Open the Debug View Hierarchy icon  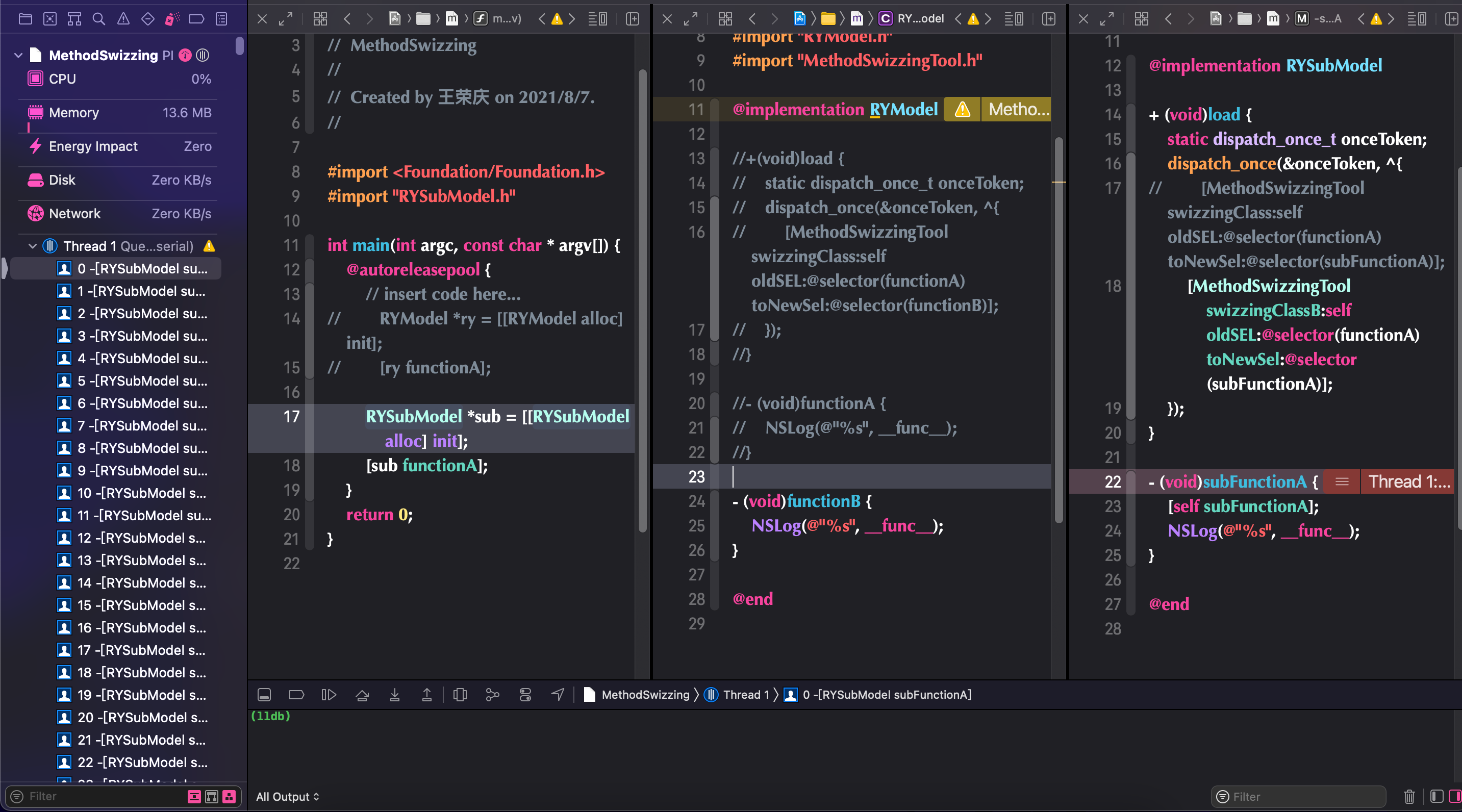pyautogui.click(x=460, y=695)
